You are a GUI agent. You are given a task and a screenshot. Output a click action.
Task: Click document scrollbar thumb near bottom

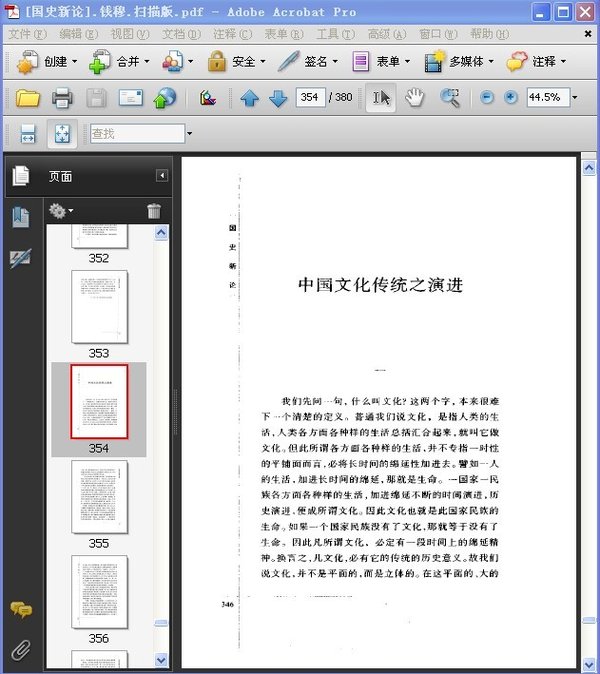pos(589,620)
